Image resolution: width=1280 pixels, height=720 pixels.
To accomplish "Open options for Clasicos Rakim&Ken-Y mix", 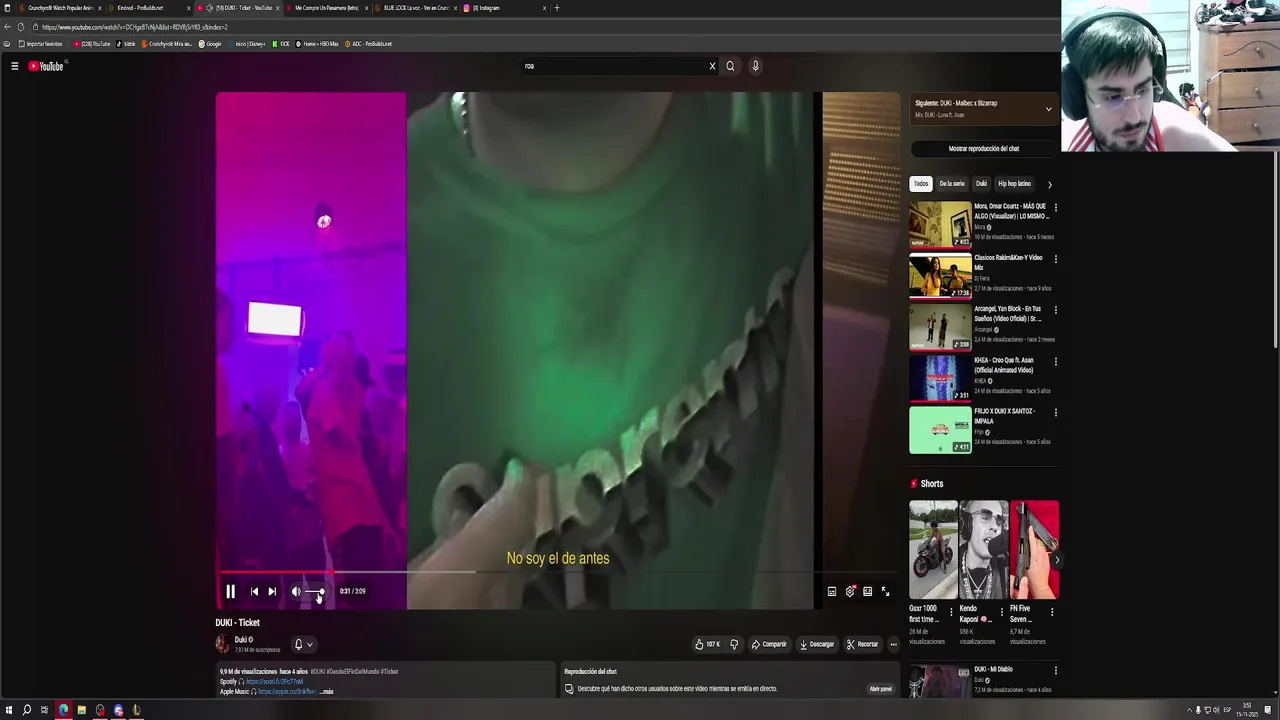I will click(x=1055, y=259).
